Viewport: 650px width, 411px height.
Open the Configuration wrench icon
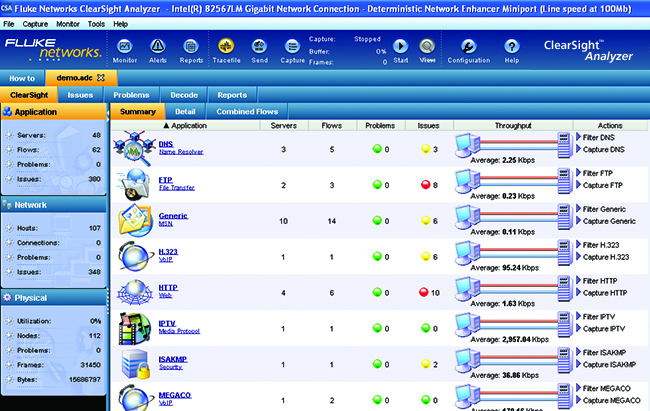coord(468,46)
